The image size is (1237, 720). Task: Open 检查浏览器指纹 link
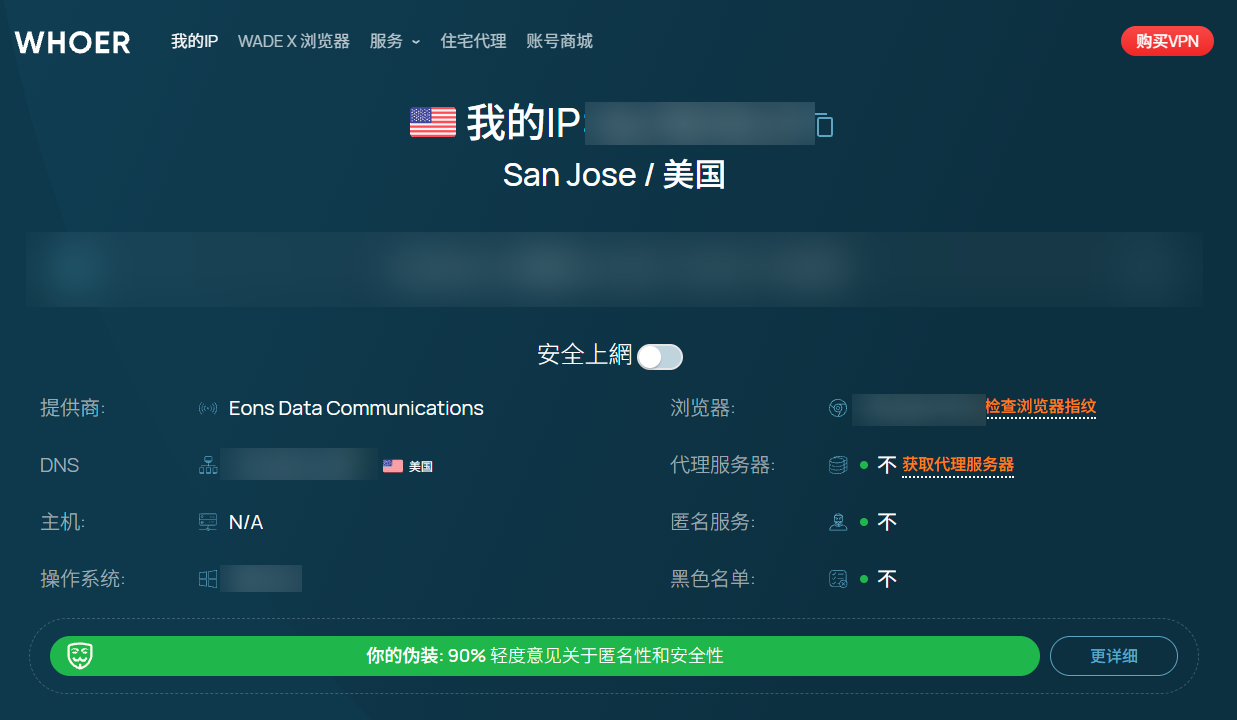pyautogui.click(x=1041, y=407)
